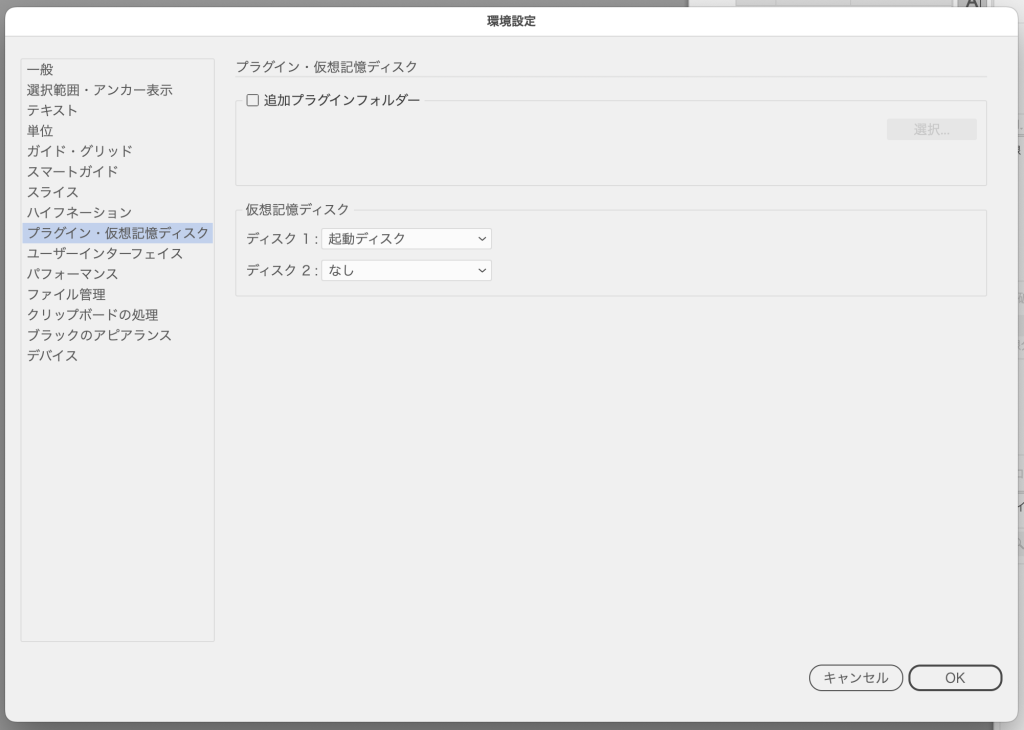Image resolution: width=1024 pixels, height=730 pixels.
Task: Open the ディスク 2 dropdown
Action: (x=406, y=270)
